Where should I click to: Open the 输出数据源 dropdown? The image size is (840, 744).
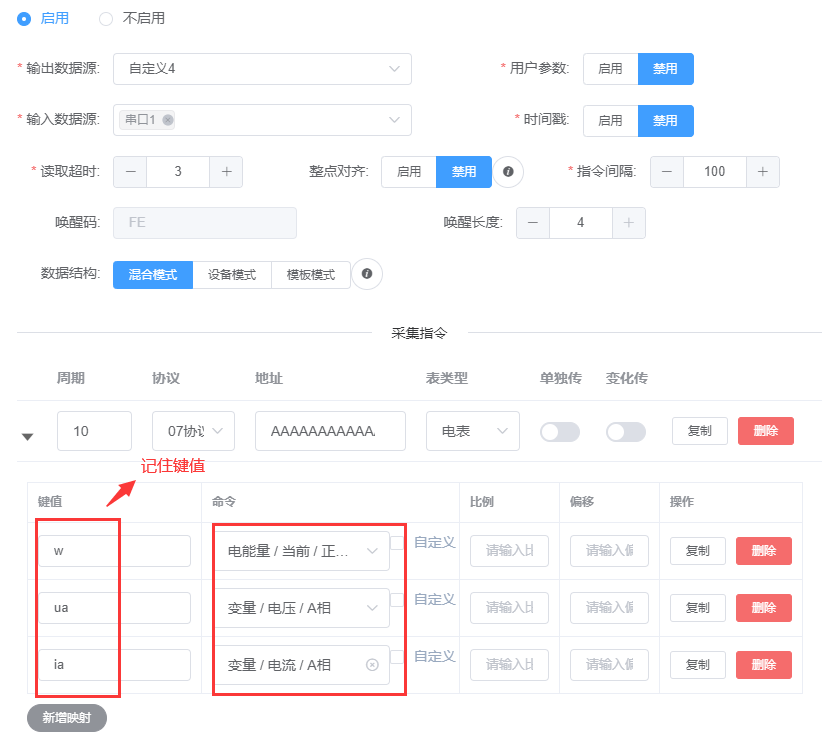(262, 69)
